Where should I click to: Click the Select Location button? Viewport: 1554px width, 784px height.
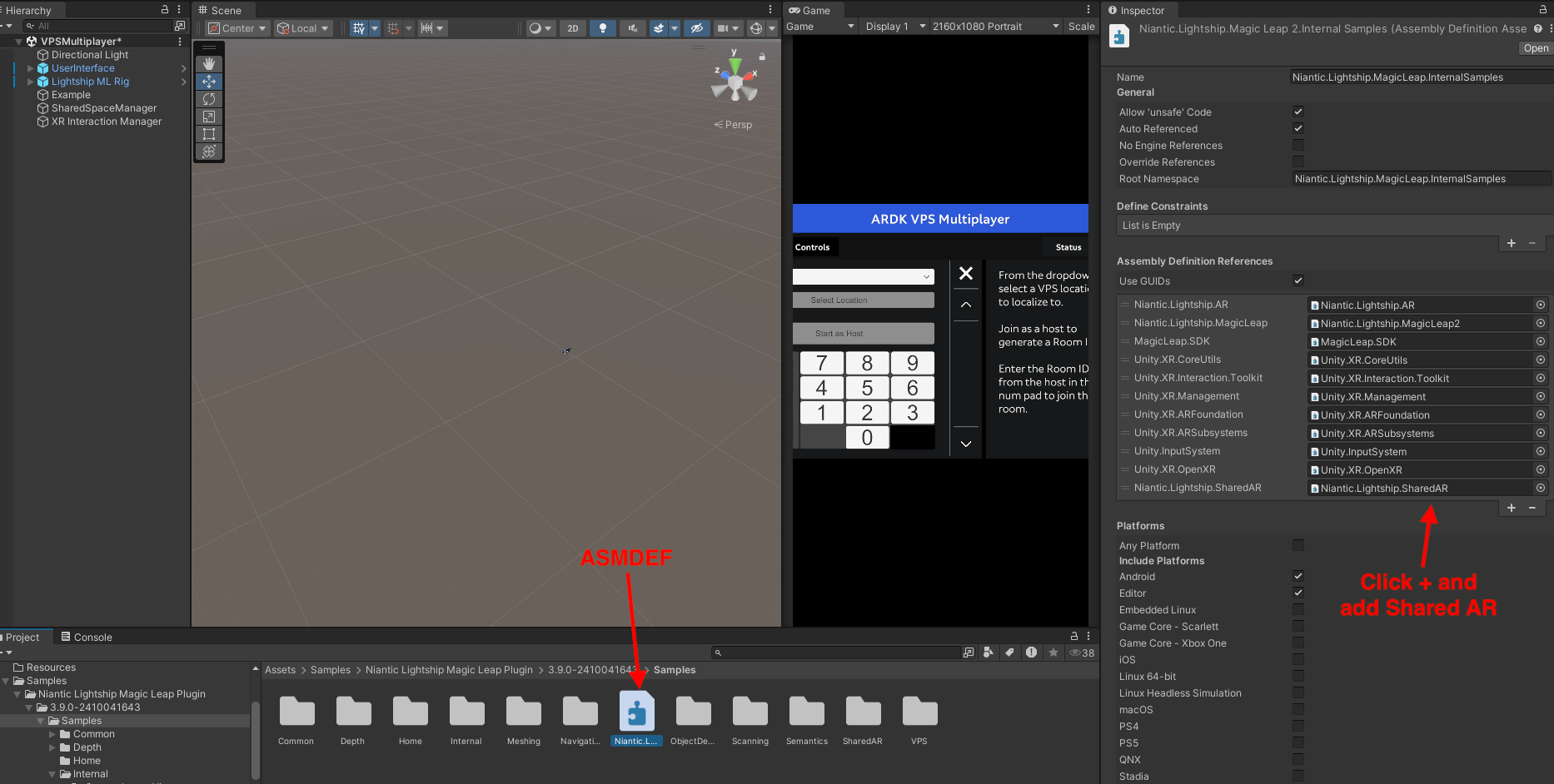click(863, 300)
